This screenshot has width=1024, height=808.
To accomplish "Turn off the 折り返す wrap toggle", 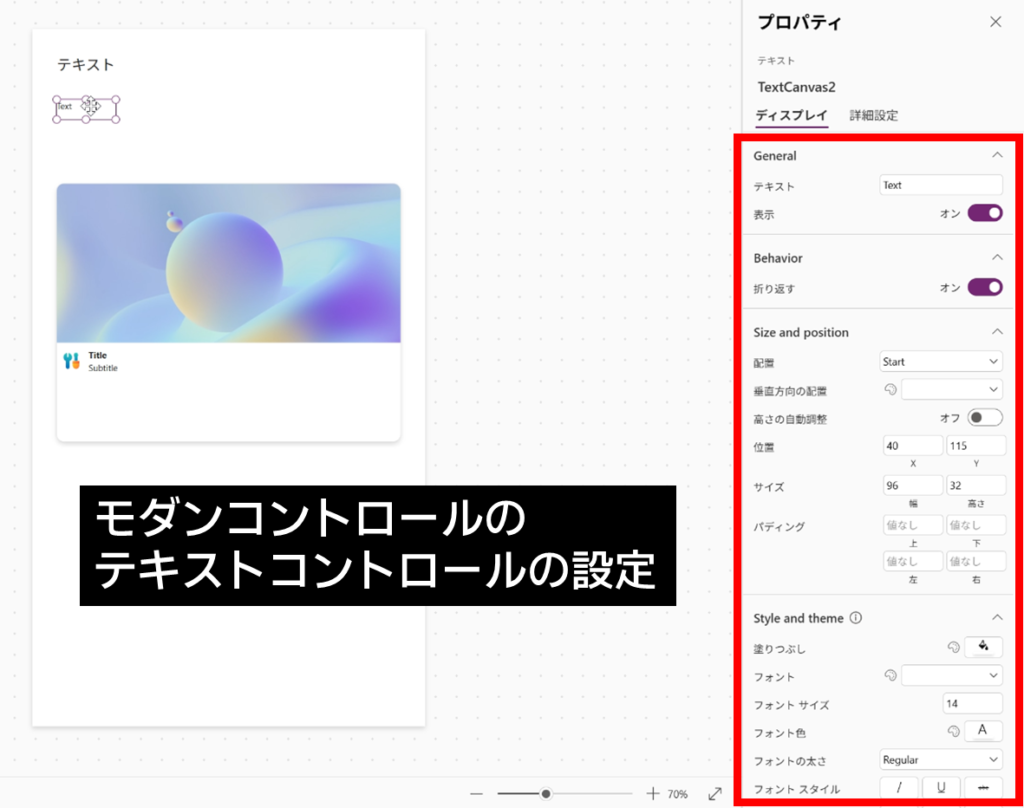I will point(984,287).
